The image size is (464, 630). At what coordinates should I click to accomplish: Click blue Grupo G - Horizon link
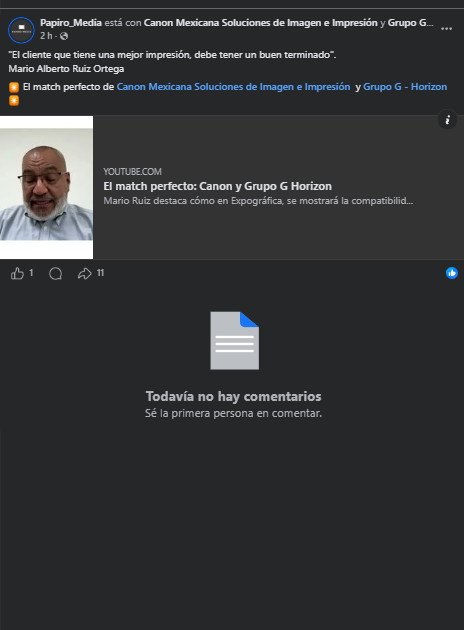405,87
